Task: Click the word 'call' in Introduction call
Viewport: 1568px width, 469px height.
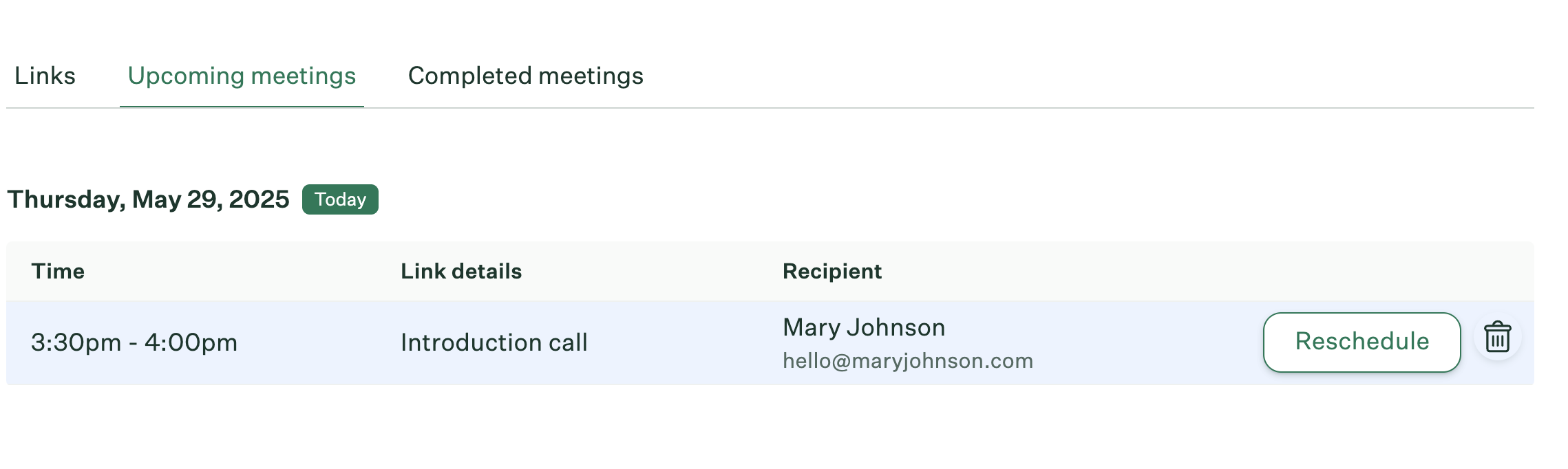Action: coord(568,342)
